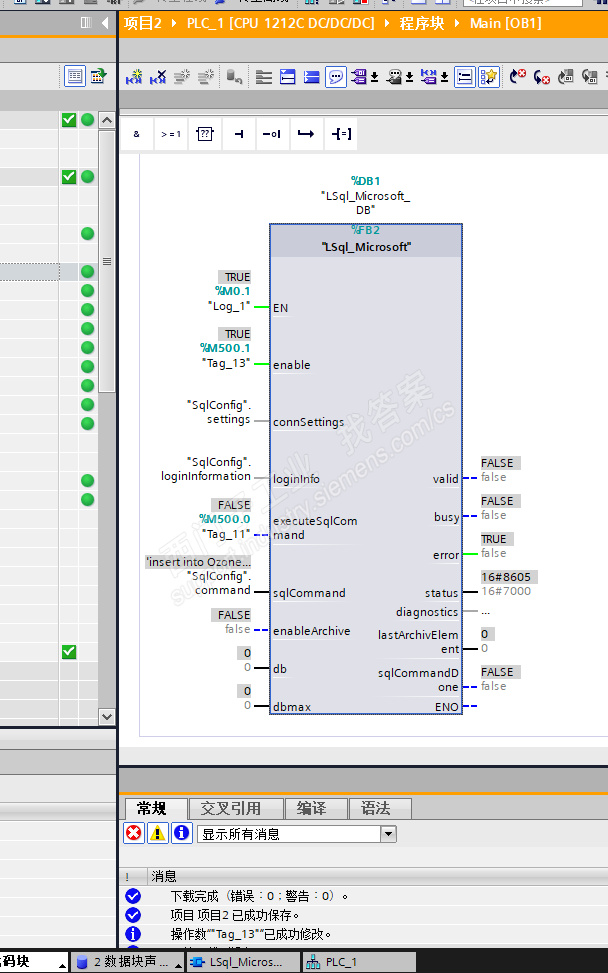Filter messages by warning icon
The width and height of the screenshot is (608, 973).
coord(158,833)
